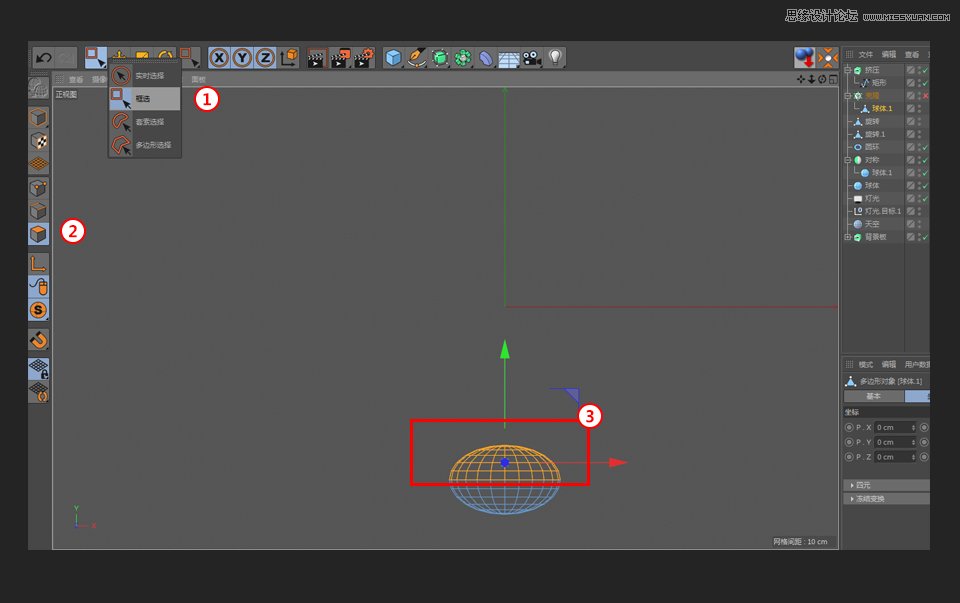Expand the 四元 section in the attributes panel
The image size is (960, 603).
[858, 485]
